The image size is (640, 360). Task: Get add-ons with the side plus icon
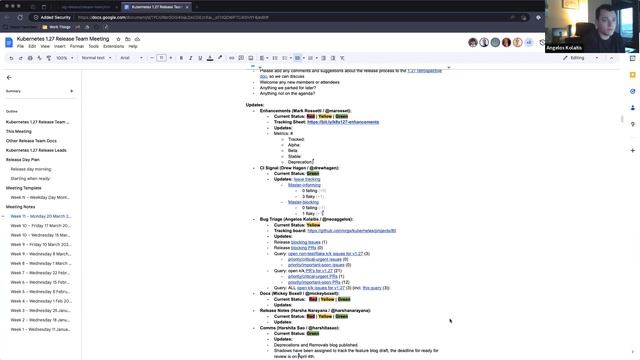click(x=633, y=150)
